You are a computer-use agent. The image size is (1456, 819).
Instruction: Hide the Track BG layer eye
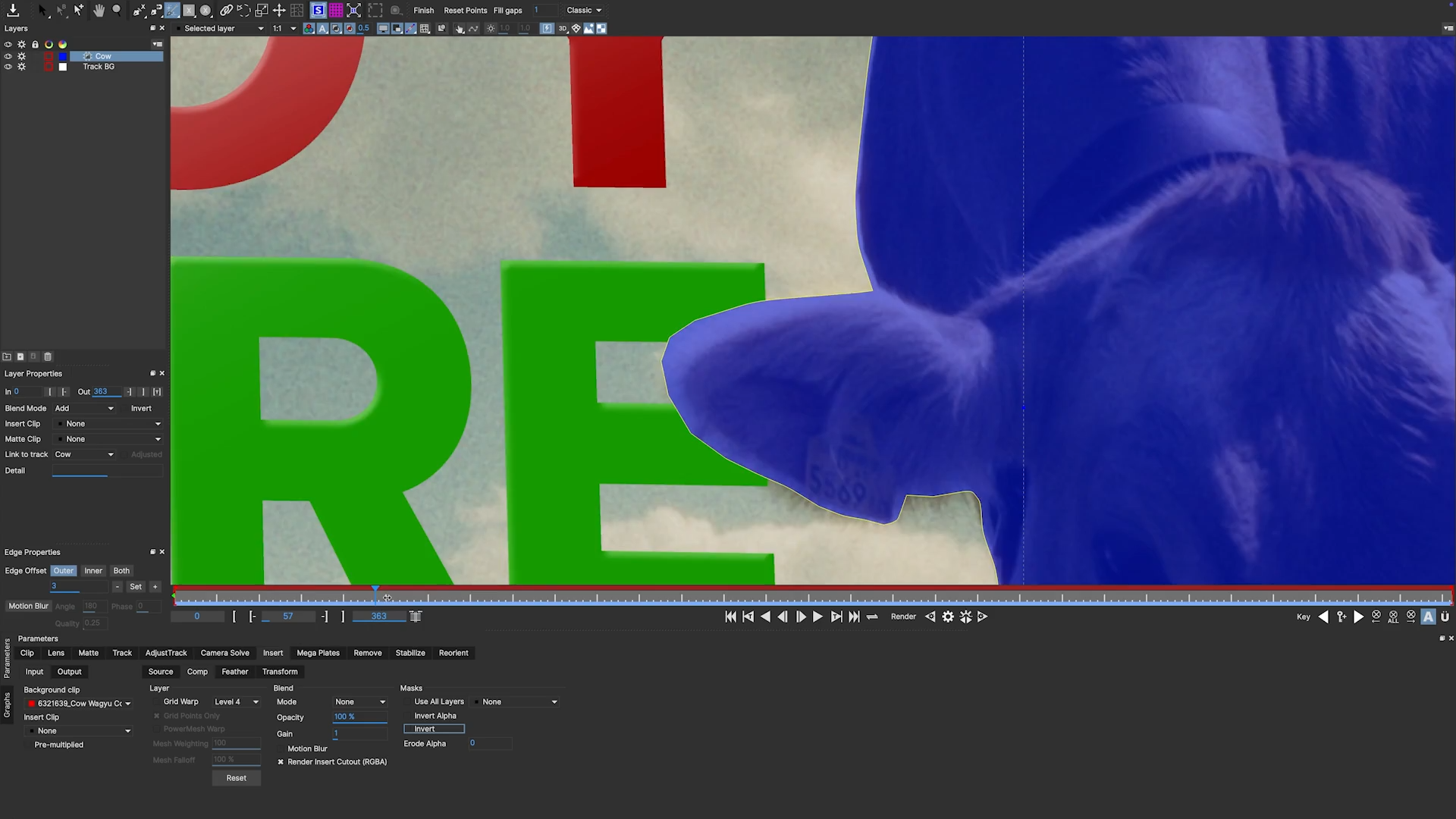click(x=8, y=67)
